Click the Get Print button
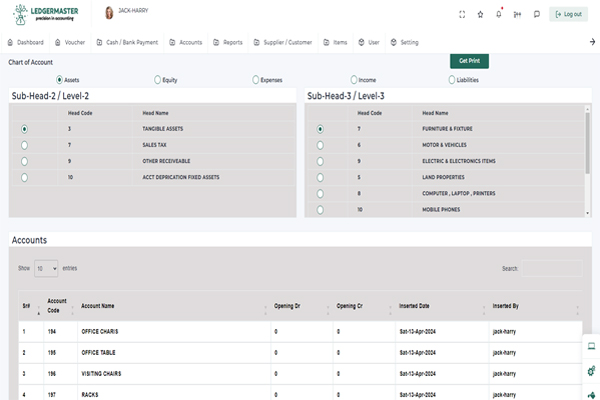 click(469, 61)
